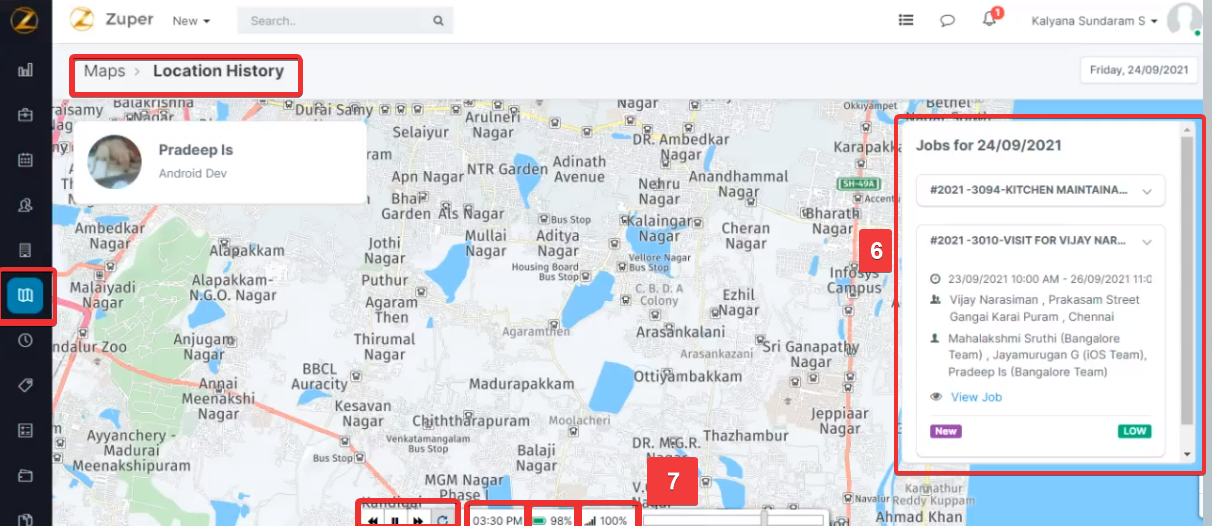Click the battery 98% indicator
This screenshot has height=526, width=1212.
click(x=552, y=521)
